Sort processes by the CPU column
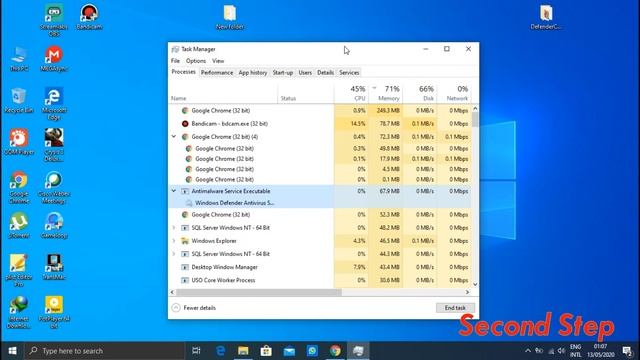This screenshot has height=360, width=640. [351, 93]
